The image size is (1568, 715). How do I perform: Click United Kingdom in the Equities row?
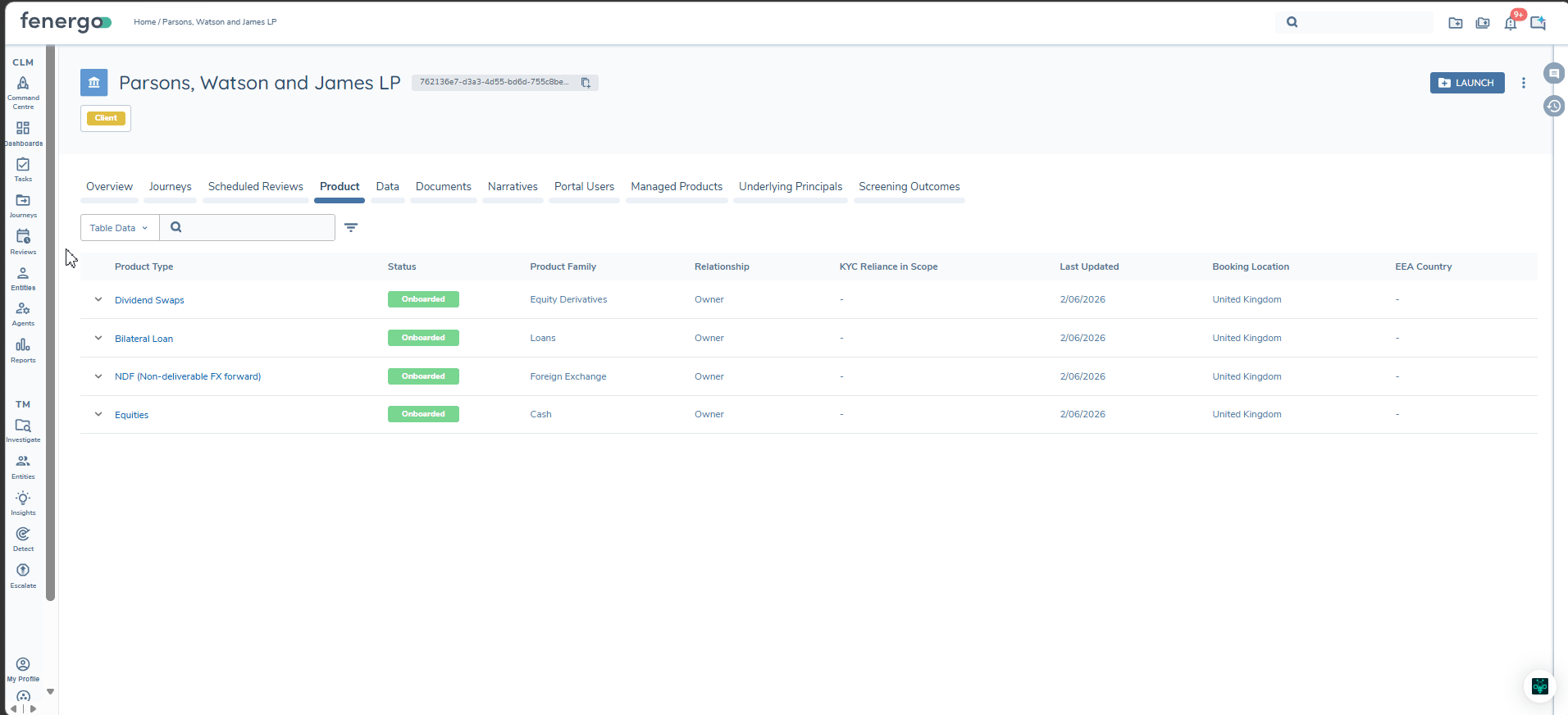pos(1247,414)
